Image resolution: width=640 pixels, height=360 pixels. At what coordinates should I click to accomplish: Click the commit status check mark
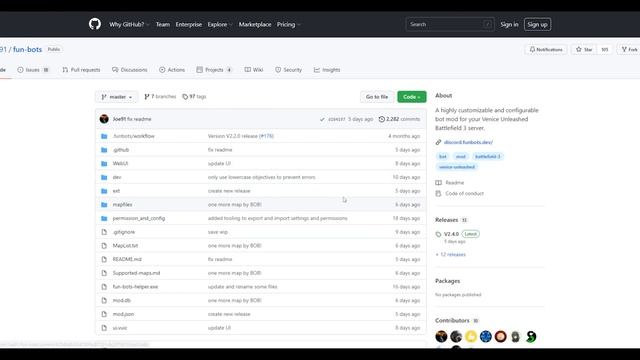pyautogui.click(x=322, y=119)
